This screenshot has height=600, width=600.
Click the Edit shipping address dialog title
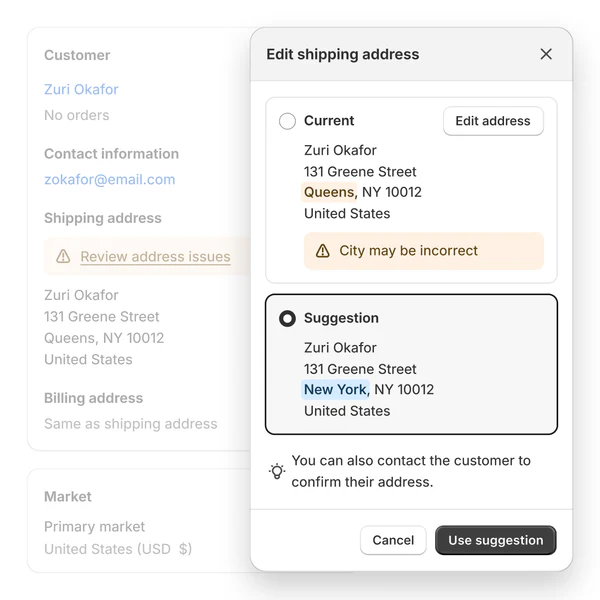pyautogui.click(x=342, y=54)
